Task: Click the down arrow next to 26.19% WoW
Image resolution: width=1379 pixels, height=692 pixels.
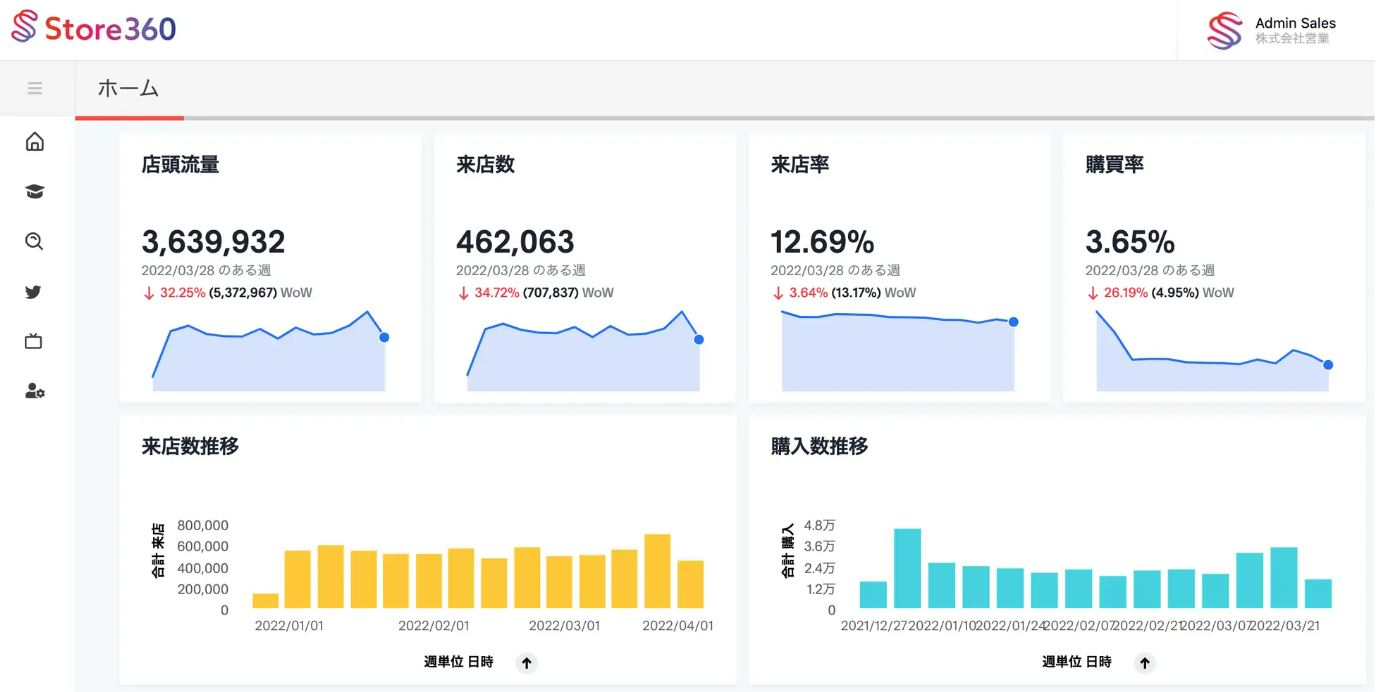Action: point(1091,292)
